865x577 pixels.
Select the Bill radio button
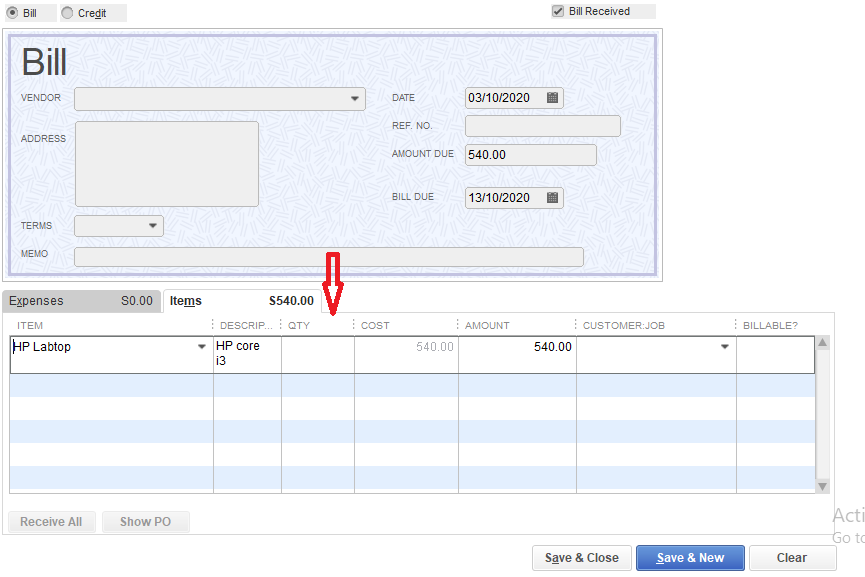tap(13, 13)
